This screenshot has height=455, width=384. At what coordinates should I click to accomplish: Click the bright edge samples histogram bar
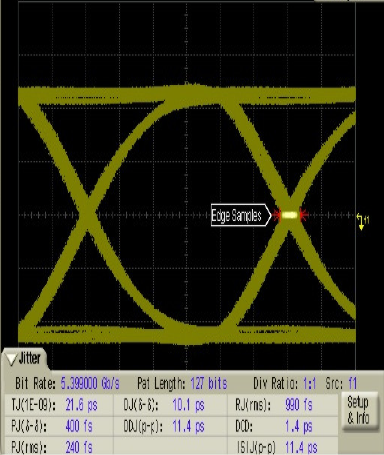pyautogui.click(x=289, y=215)
